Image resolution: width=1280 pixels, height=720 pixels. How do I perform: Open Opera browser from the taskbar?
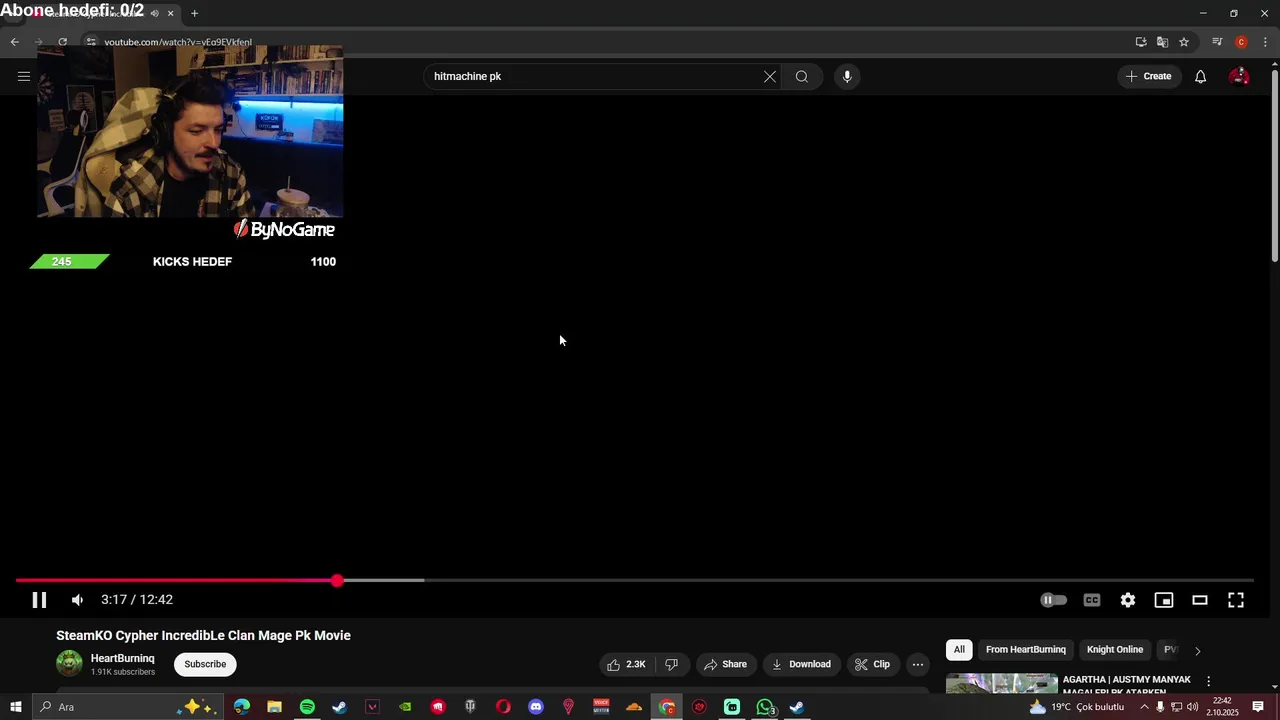click(503, 707)
